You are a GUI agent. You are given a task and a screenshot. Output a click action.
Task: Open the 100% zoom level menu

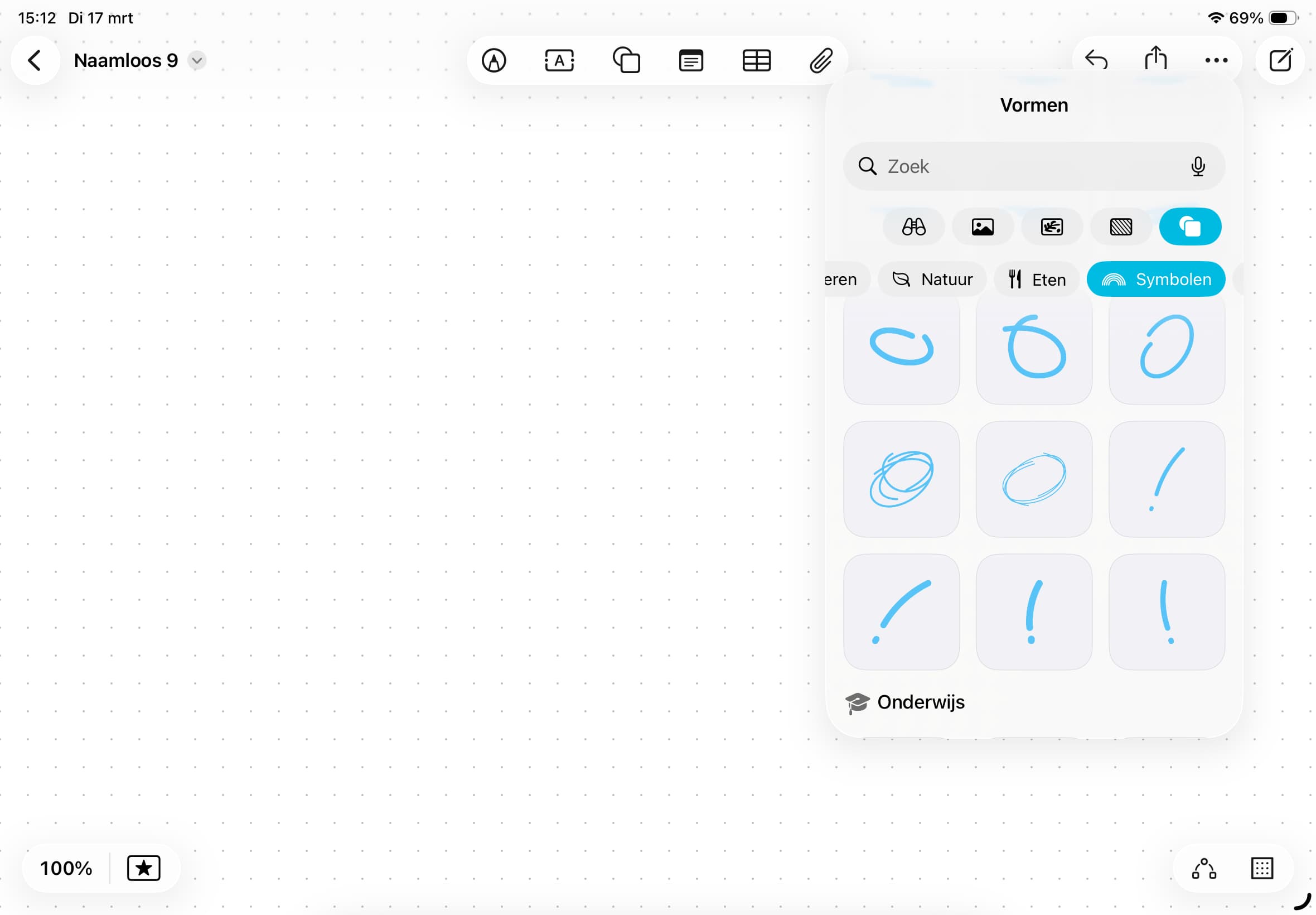[66, 868]
